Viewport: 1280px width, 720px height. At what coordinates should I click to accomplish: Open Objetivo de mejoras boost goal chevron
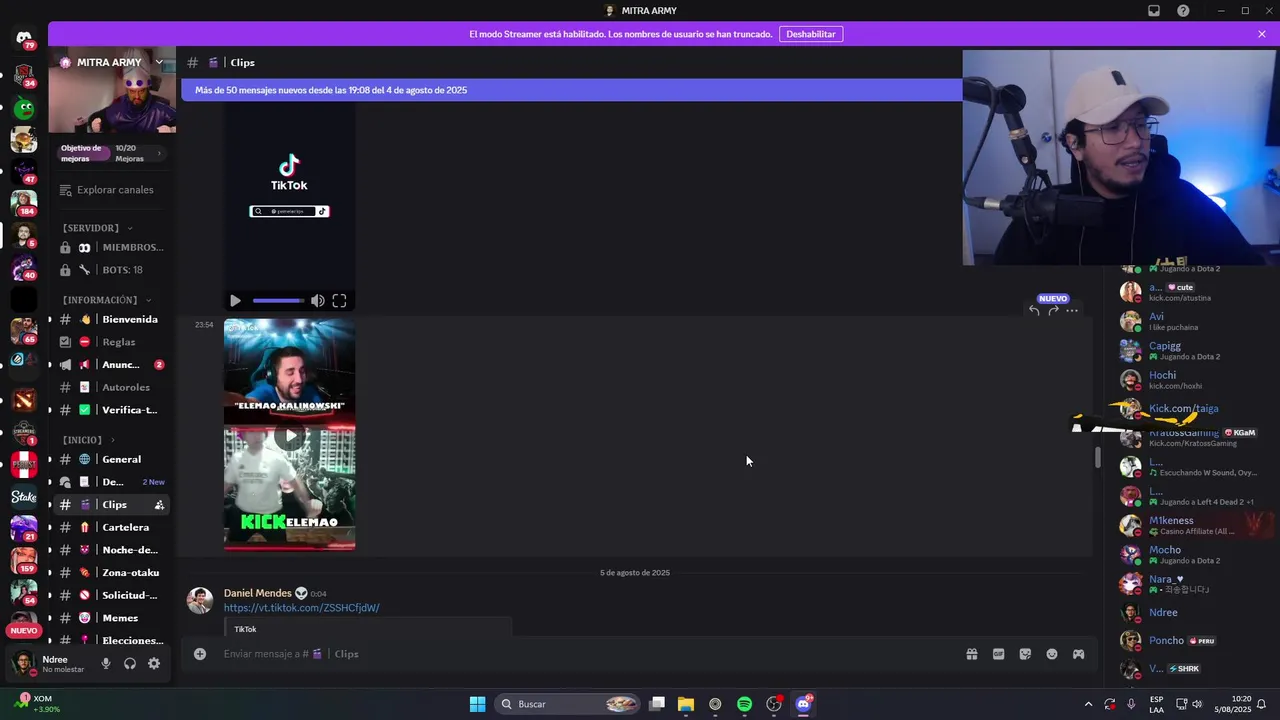click(x=159, y=153)
